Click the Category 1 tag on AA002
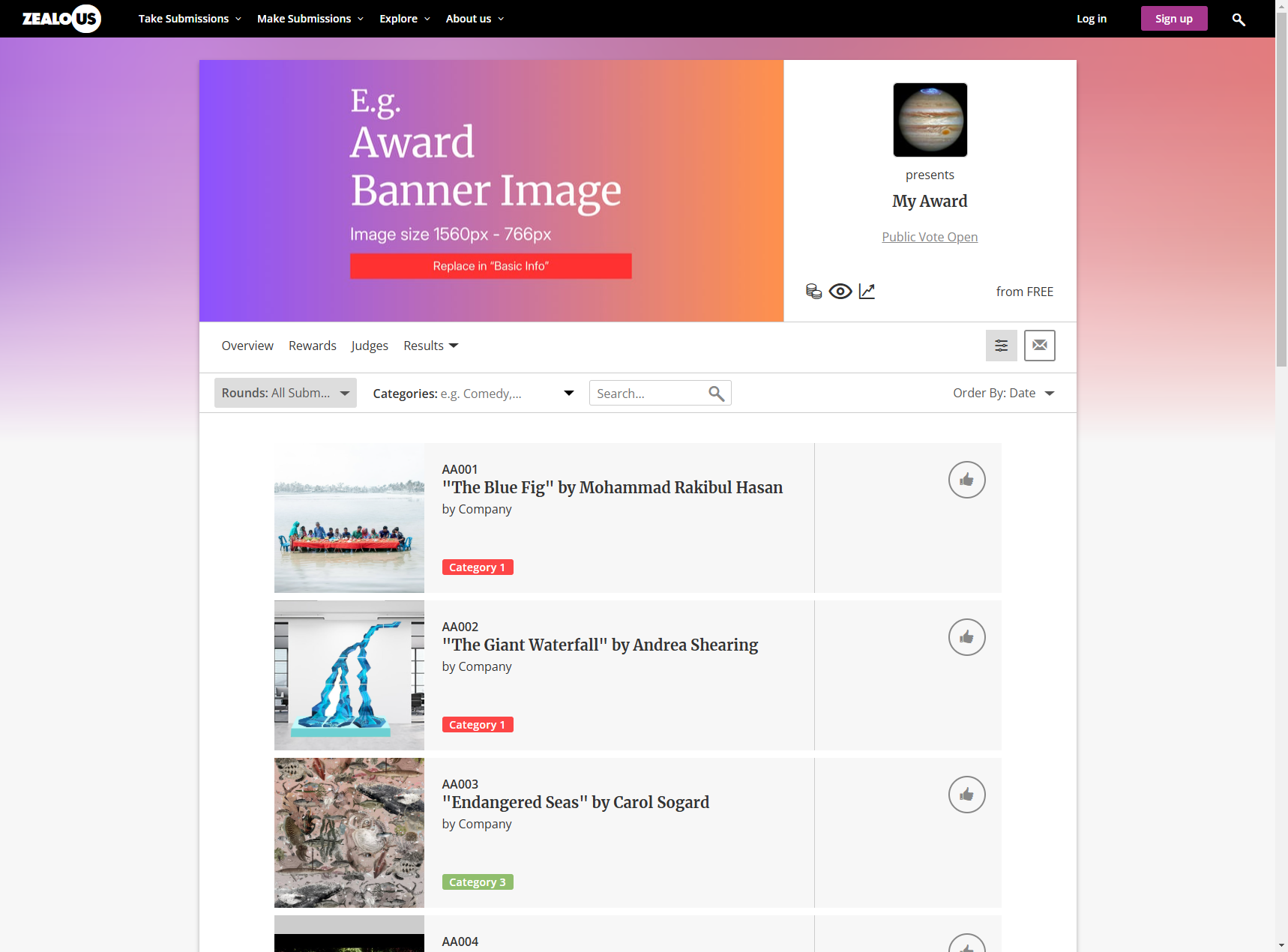Image resolution: width=1288 pixels, height=952 pixels. 478,725
